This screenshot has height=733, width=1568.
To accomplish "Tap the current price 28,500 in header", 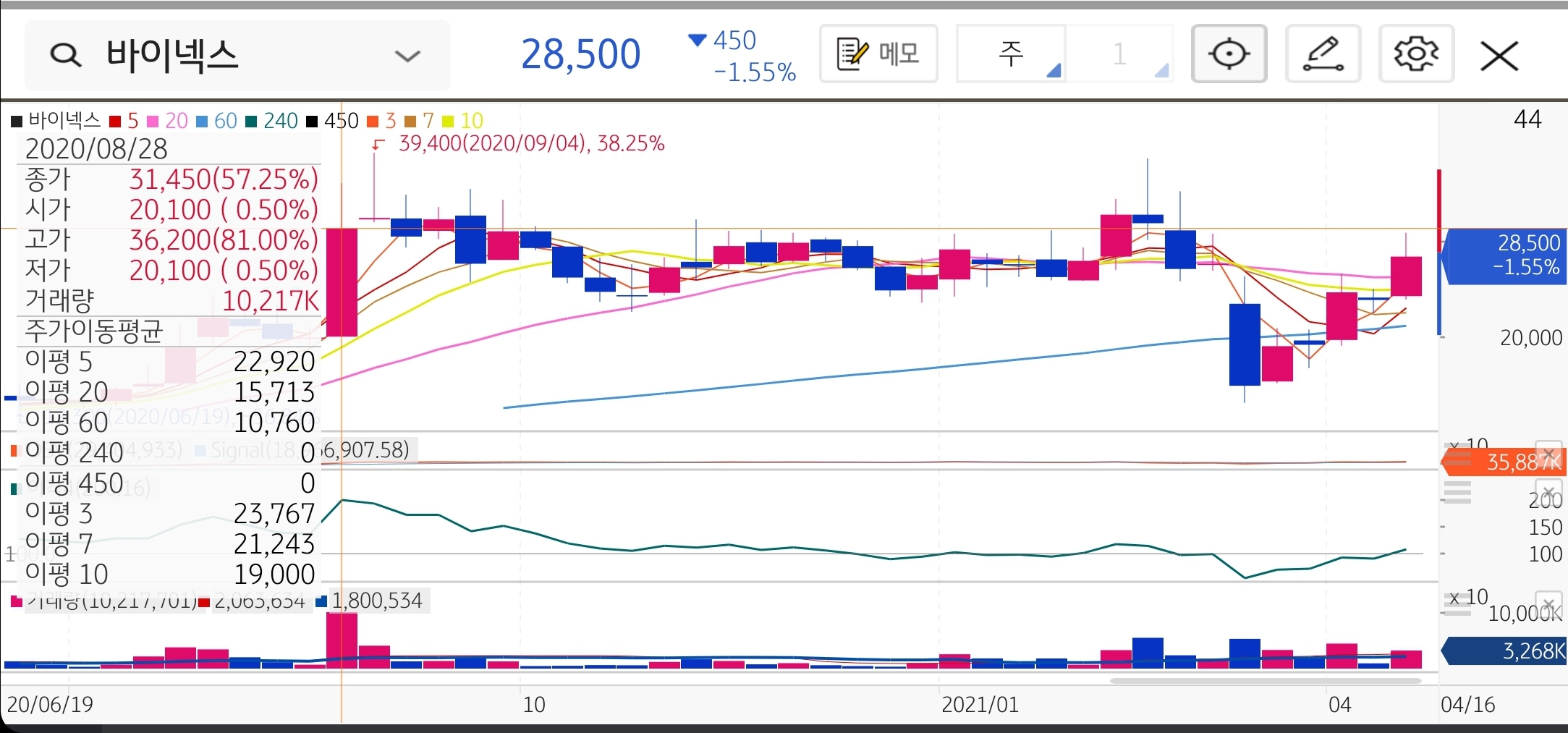I will coord(581,54).
